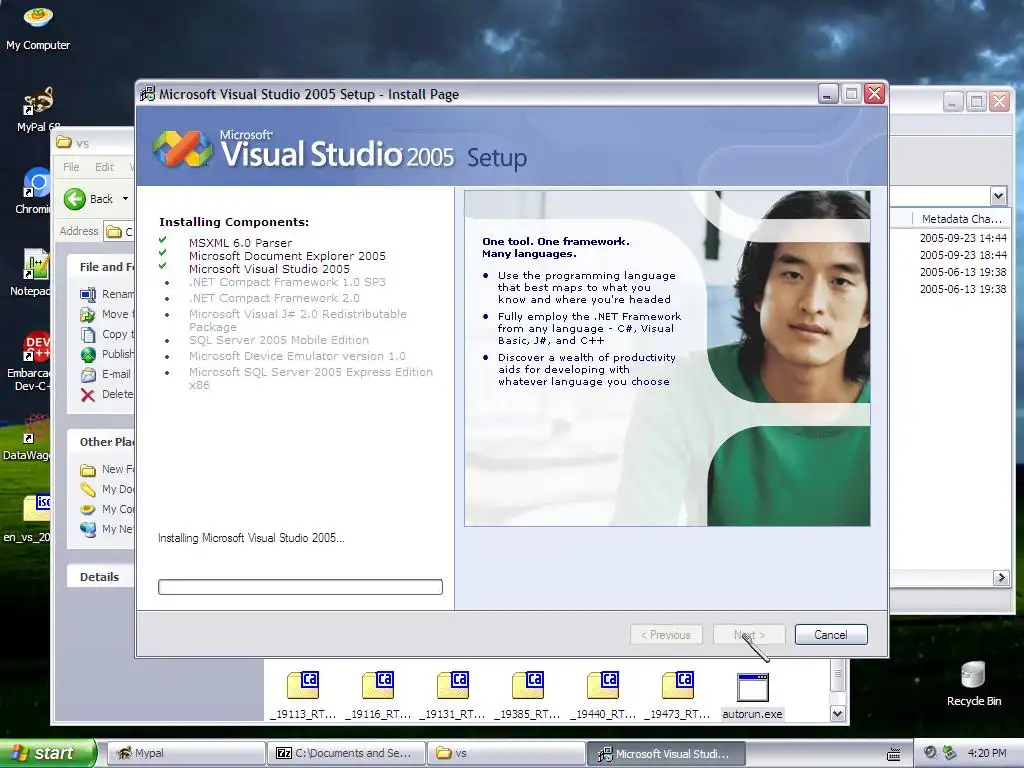Minimize the Visual Studio Setup window
Viewport: 1024px width, 768px height.
tap(828, 94)
